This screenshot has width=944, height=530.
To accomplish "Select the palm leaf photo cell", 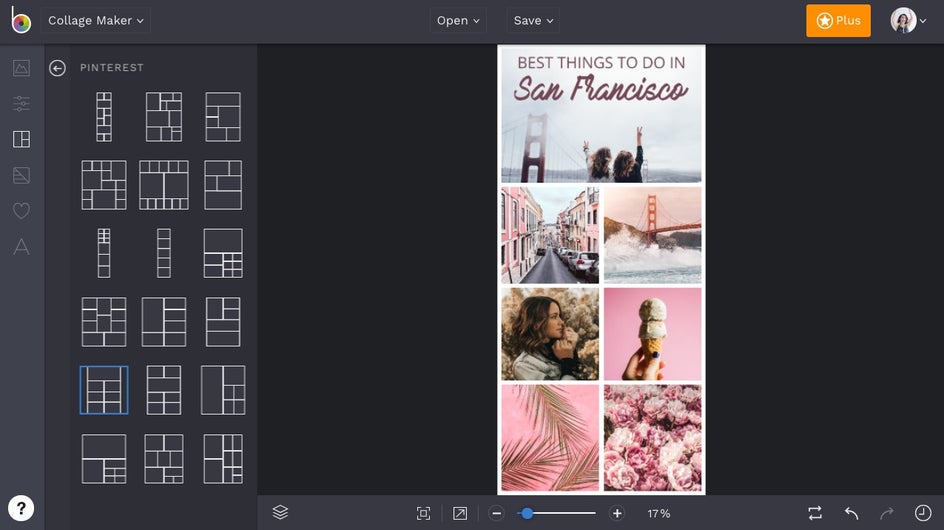I will point(550,438).
